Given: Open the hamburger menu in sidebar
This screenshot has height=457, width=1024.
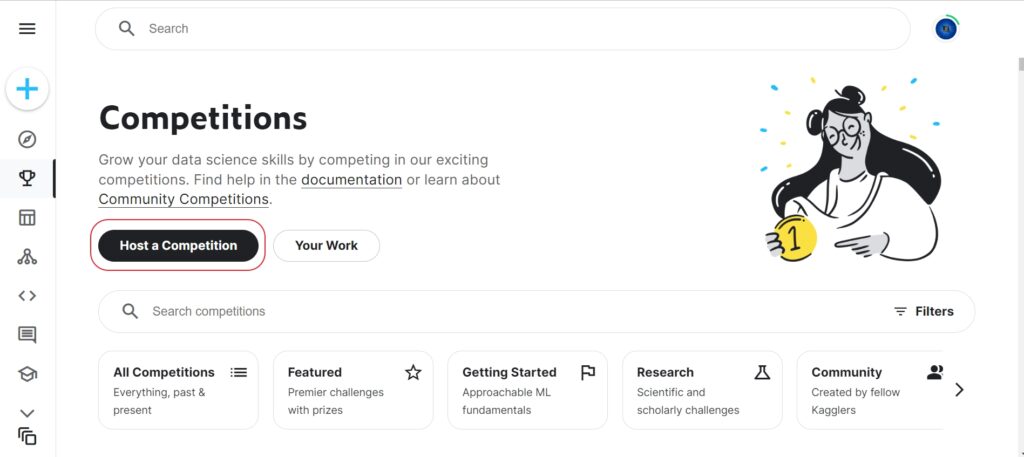Looking at the screenshot, I should (27, 29).
